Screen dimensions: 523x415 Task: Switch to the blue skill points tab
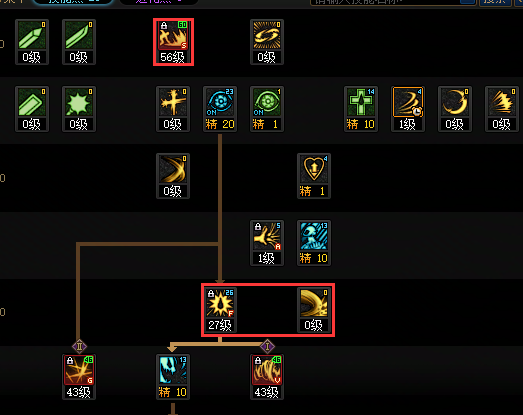click(73, 2)
